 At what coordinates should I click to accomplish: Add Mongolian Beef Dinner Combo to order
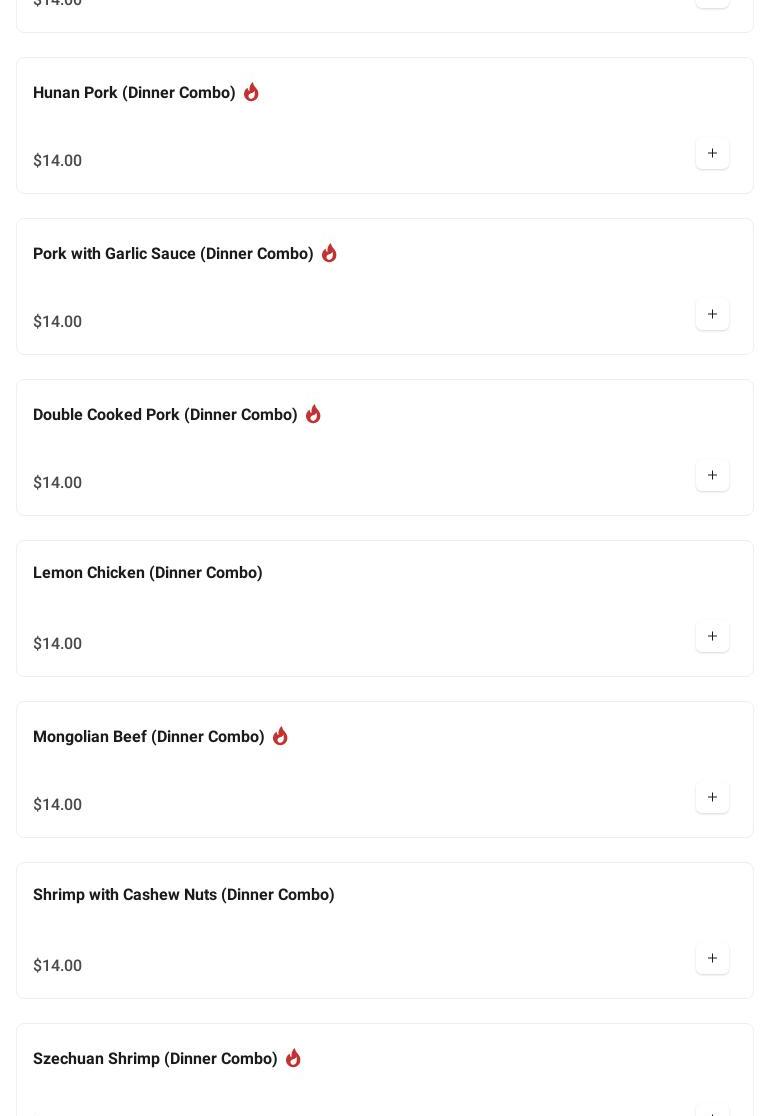712,798
